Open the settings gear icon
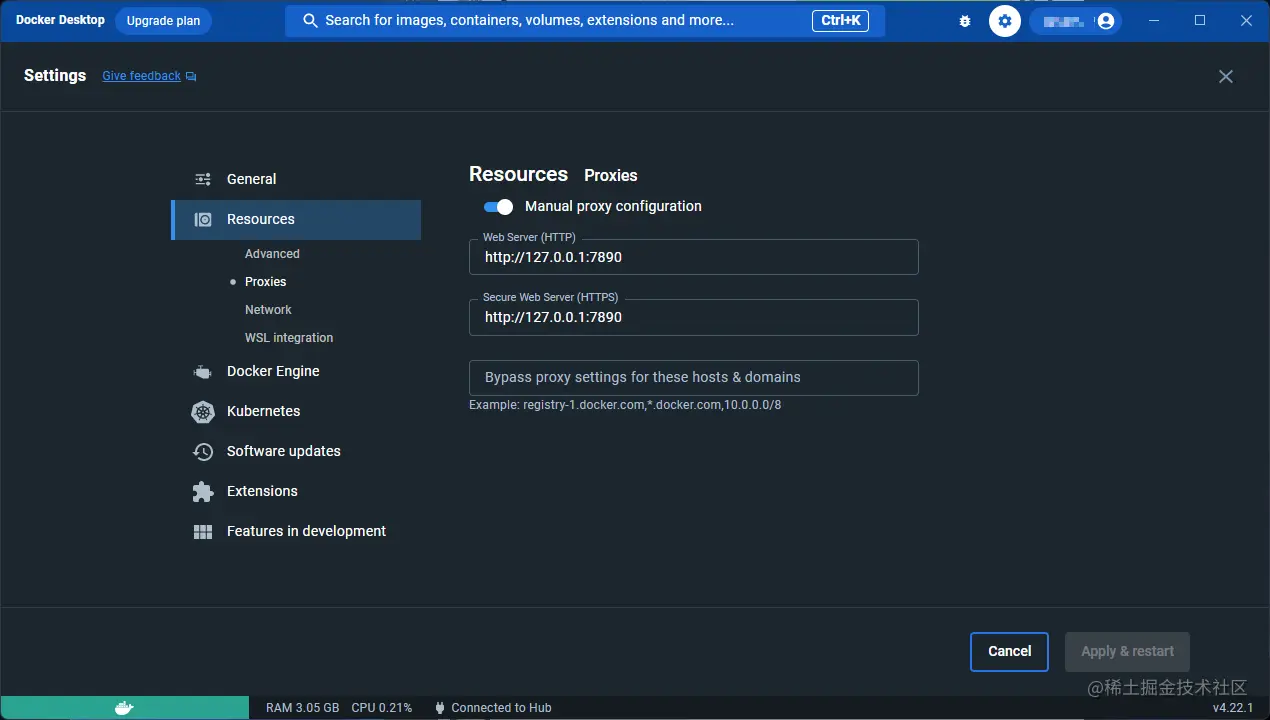The width and height of the screenshot is (1270, 720). click(1005, 21)
